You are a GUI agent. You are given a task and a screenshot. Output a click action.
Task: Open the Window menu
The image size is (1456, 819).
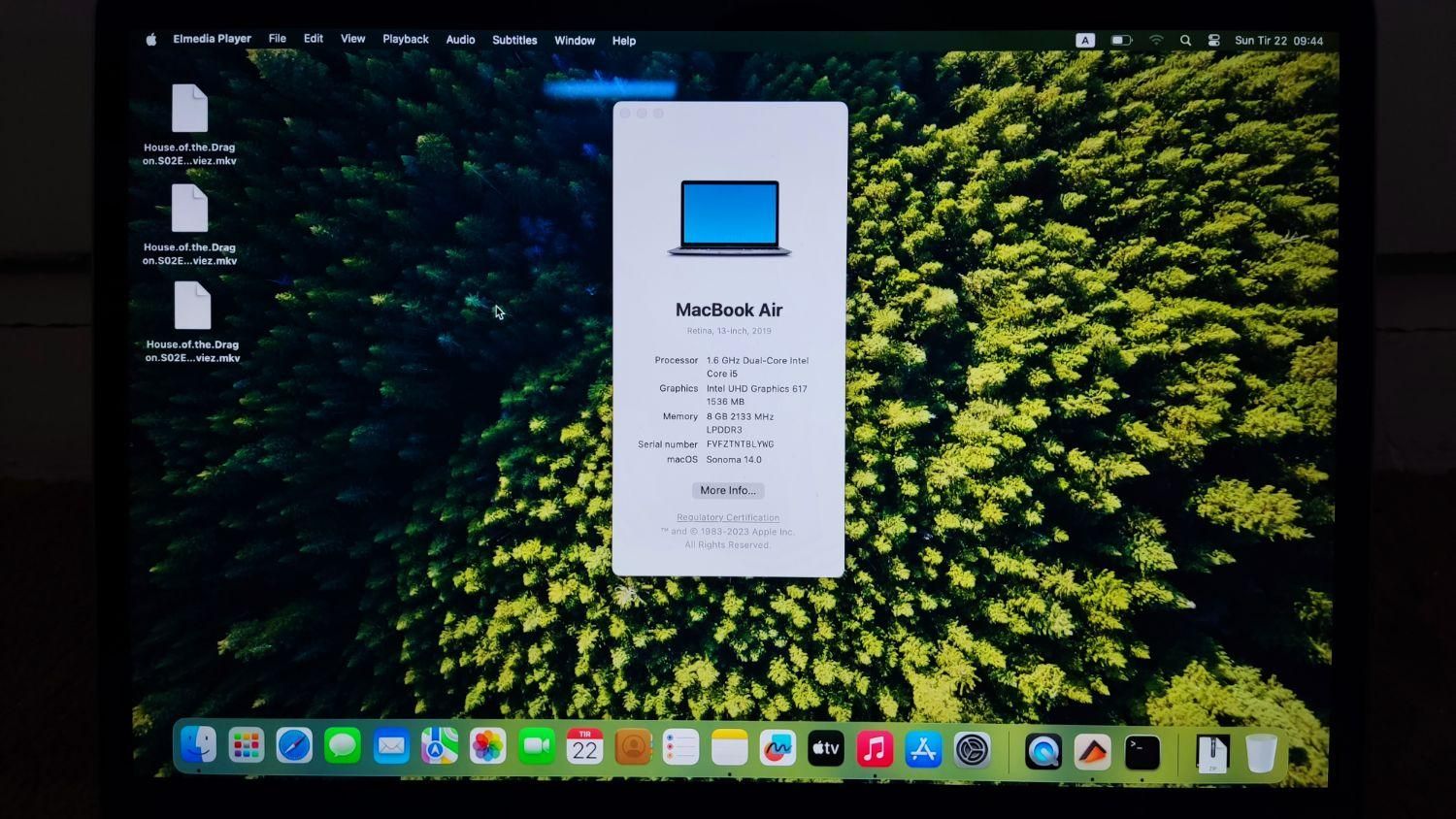[x=575, y=41]
